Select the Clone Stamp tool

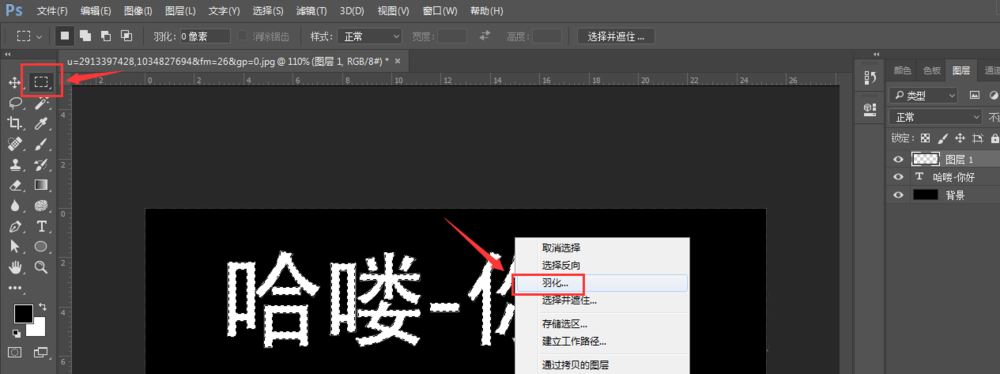[x=15, y=165]
